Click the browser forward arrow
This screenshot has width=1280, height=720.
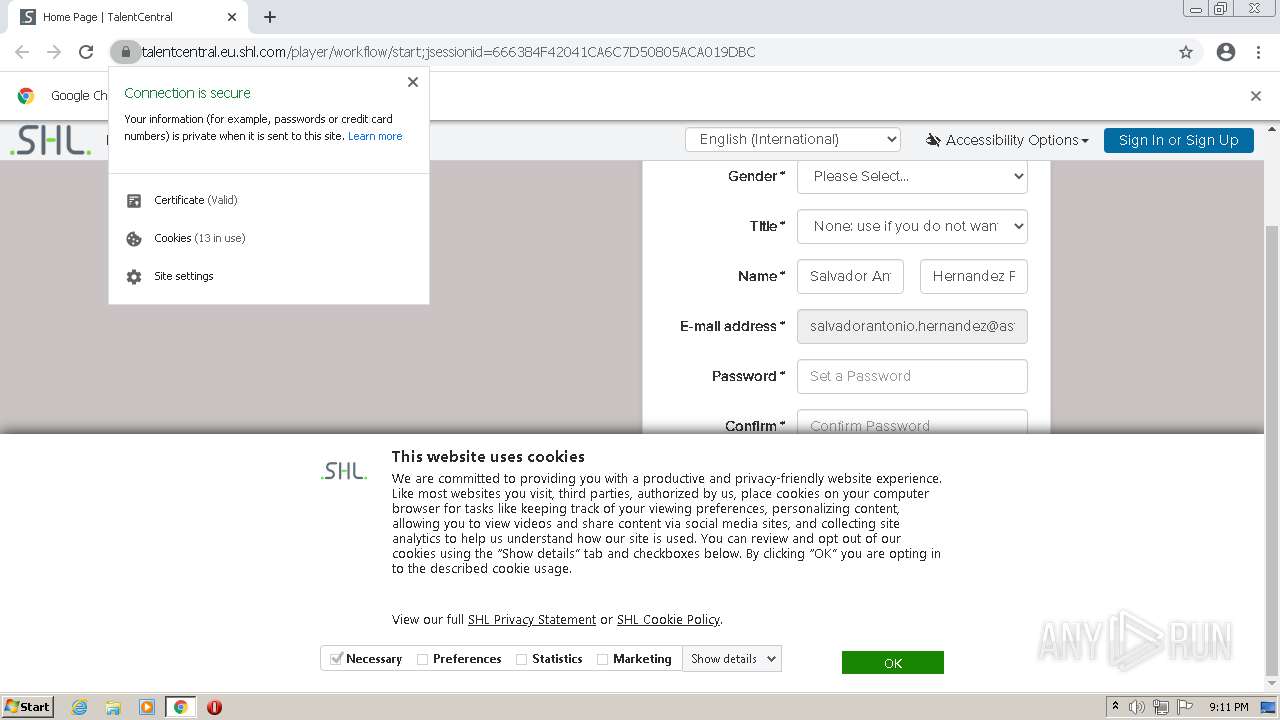(54, 52)
